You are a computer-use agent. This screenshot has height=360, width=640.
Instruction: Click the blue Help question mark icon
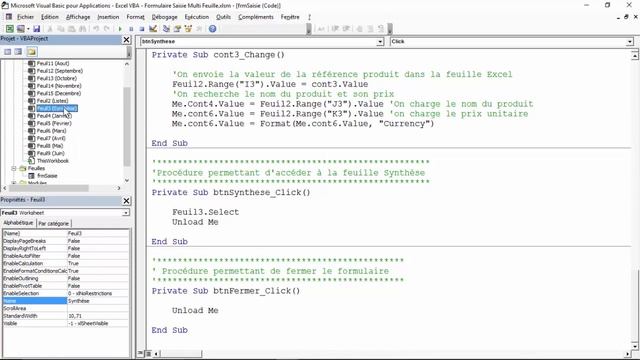(212, 29)
